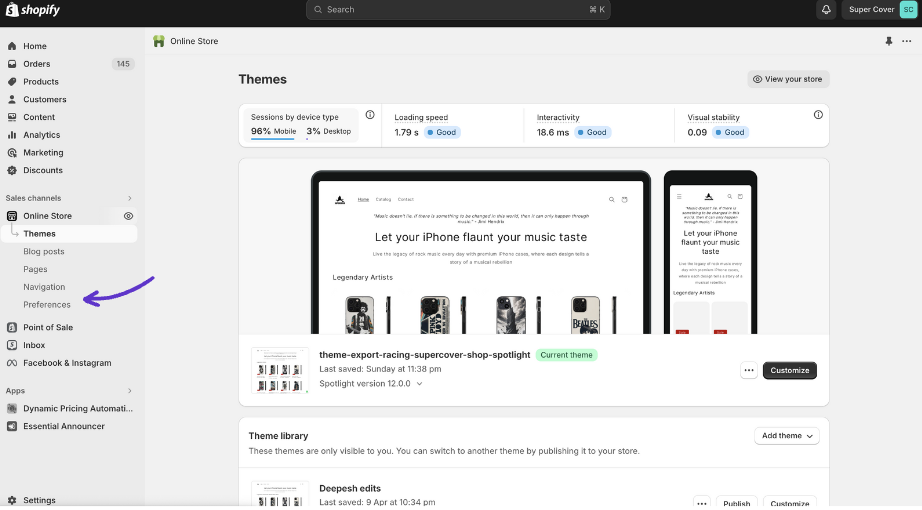Viewport: 922px width, 510px height.
Task: Open Navigation in the sidebar
Action: coord(44,287)
